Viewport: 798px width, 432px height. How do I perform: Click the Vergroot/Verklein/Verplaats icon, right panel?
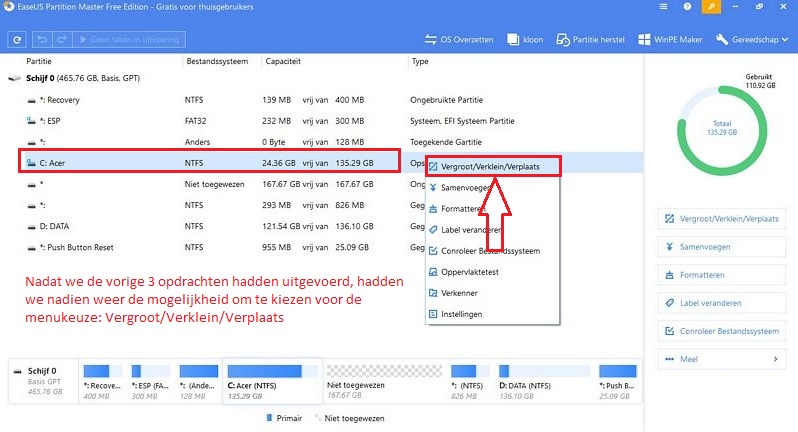[x=669, y=219]
